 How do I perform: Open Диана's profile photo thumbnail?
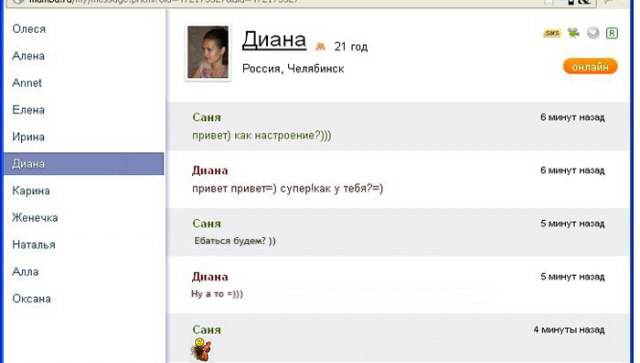click(208, 52)
